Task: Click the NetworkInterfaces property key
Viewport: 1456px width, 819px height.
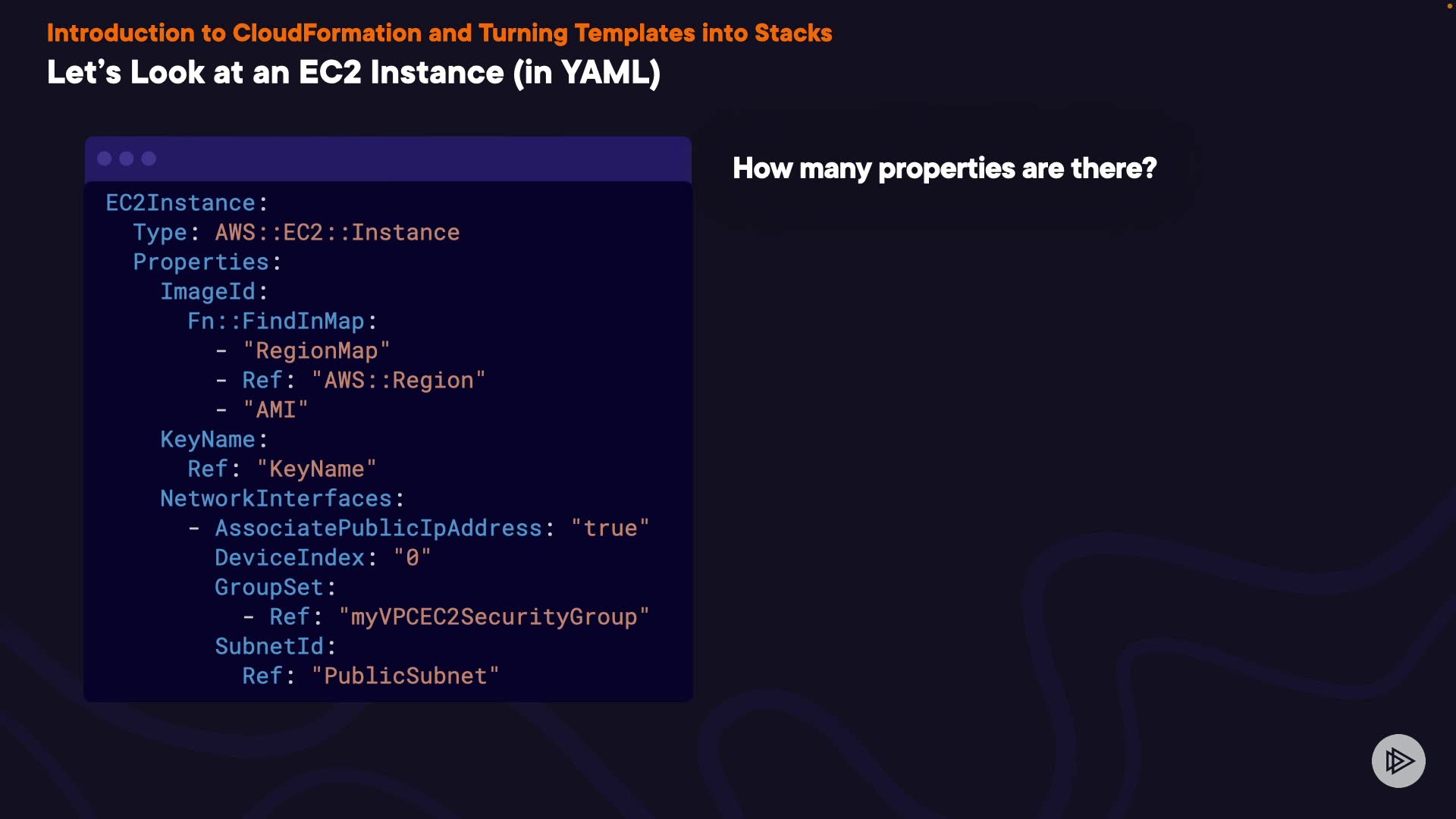Action: pos(276,499)
